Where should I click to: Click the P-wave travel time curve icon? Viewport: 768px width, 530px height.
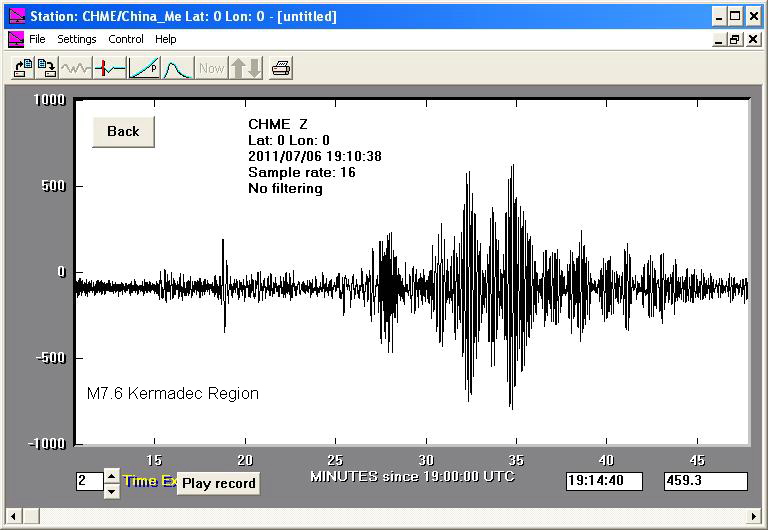[143, 68]
